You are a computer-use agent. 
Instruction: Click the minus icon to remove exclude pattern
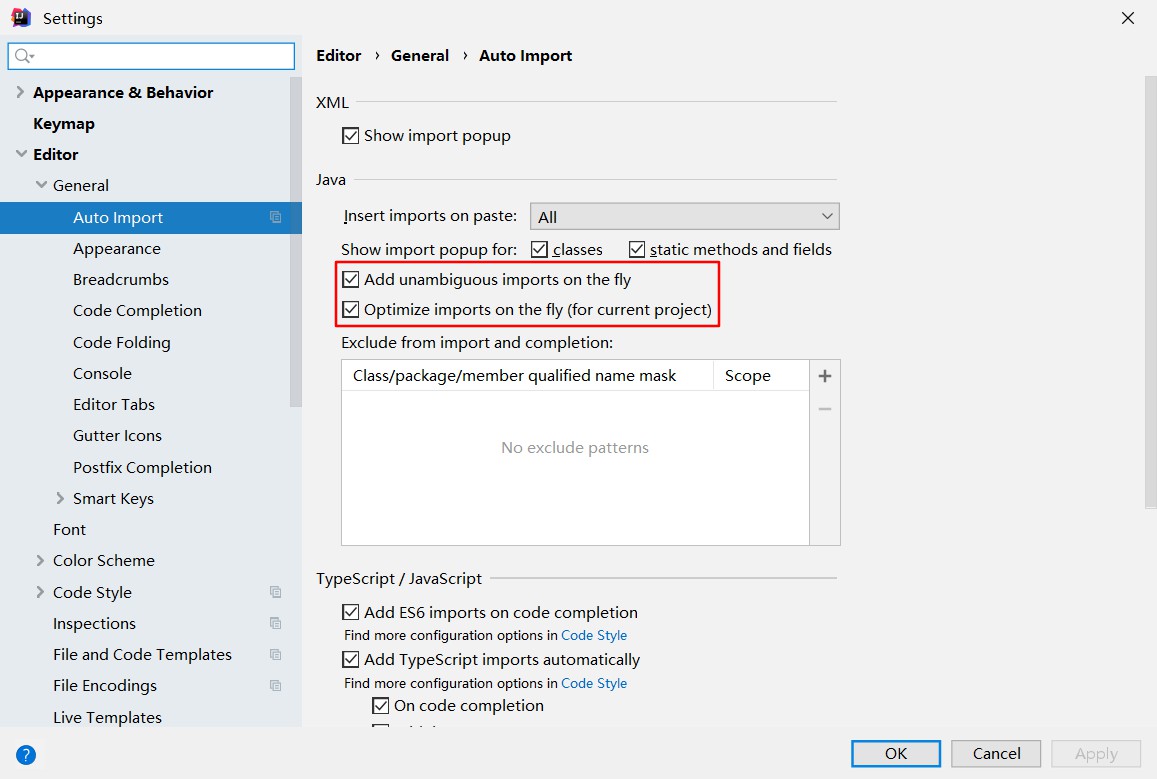[825, 409]
